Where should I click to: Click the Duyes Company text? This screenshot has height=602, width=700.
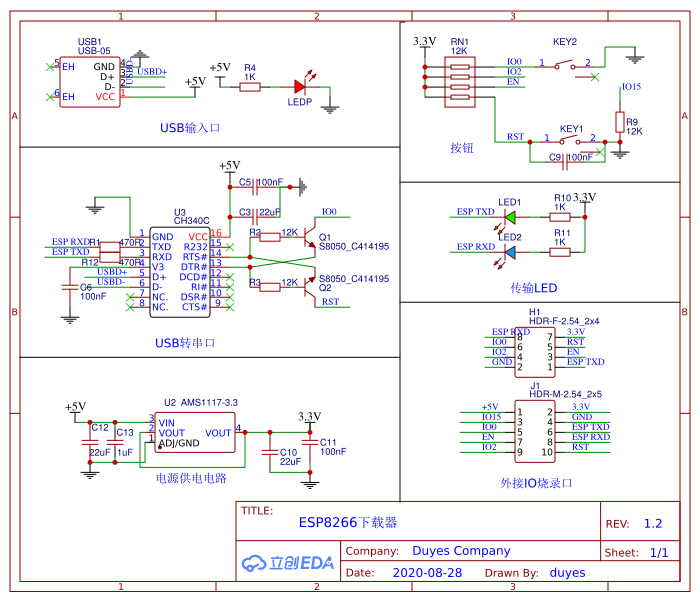(x=461, y=551)
